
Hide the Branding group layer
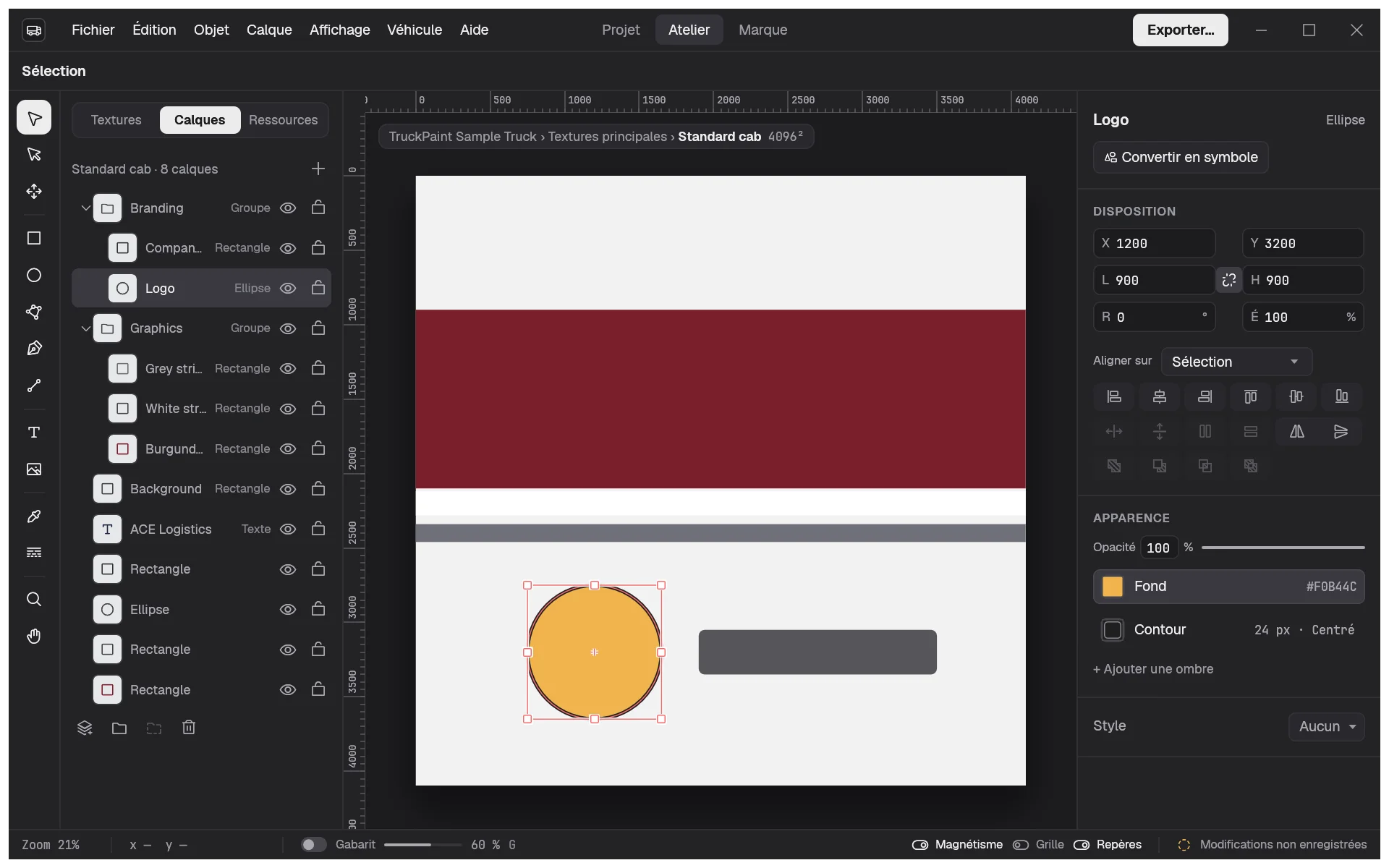288,208
